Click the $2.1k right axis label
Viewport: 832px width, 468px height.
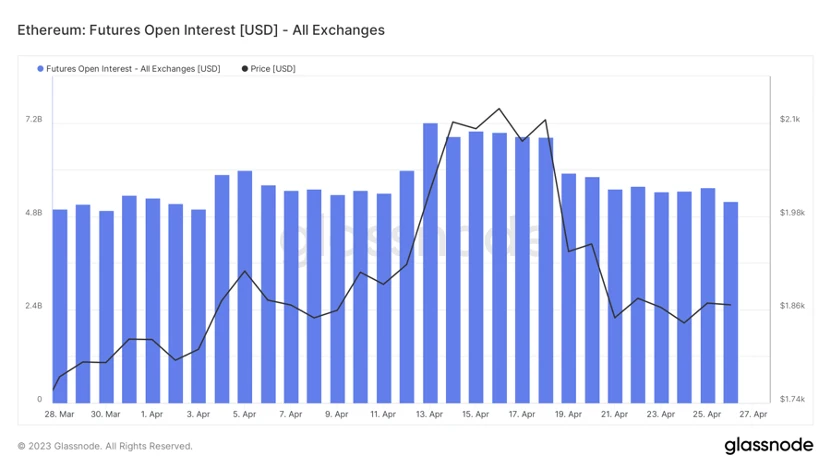pos(790,119)
